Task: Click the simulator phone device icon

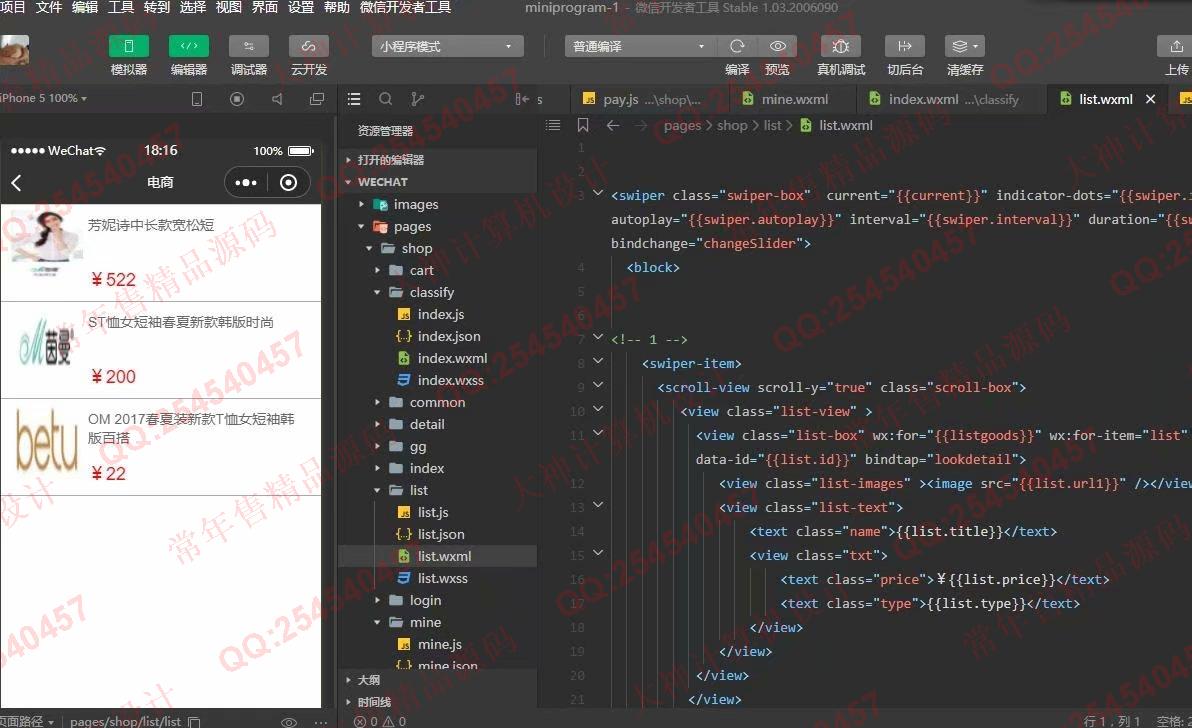Action: tap(197, 99)
